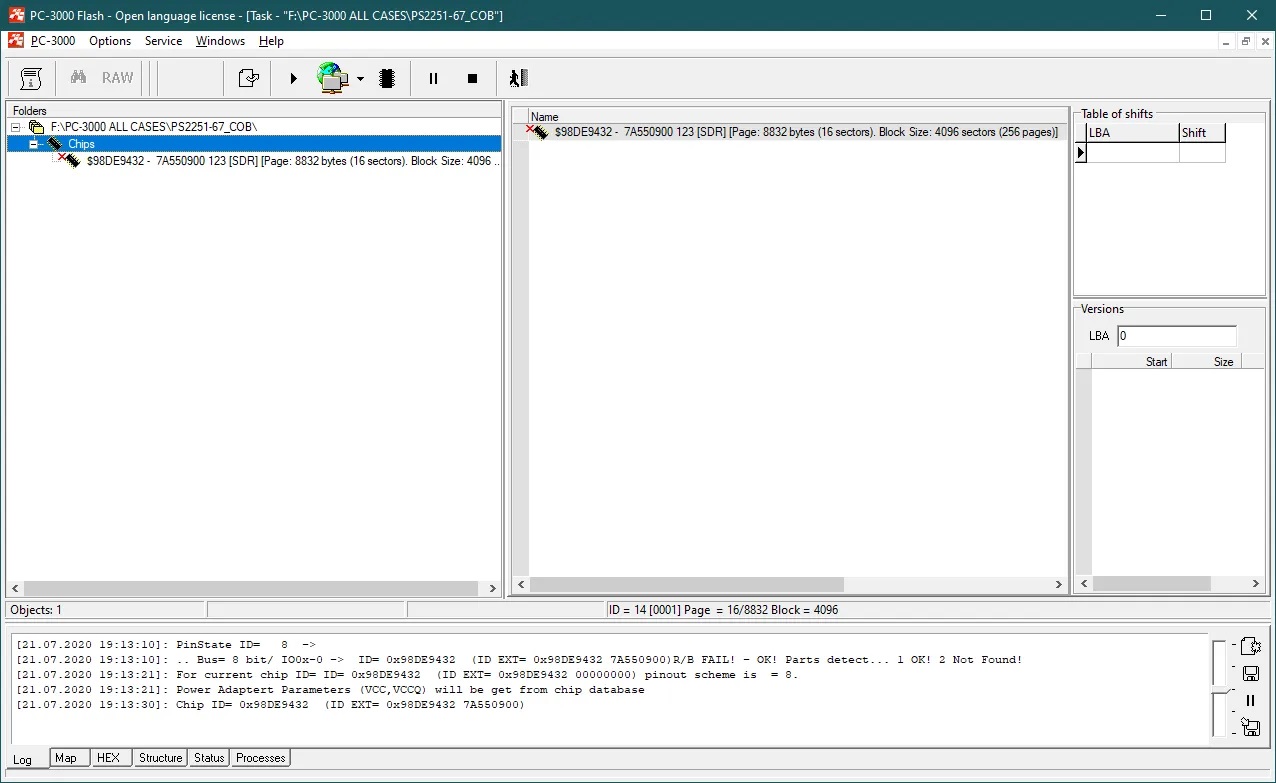Switch to the HEX tab

pos(108,758)
